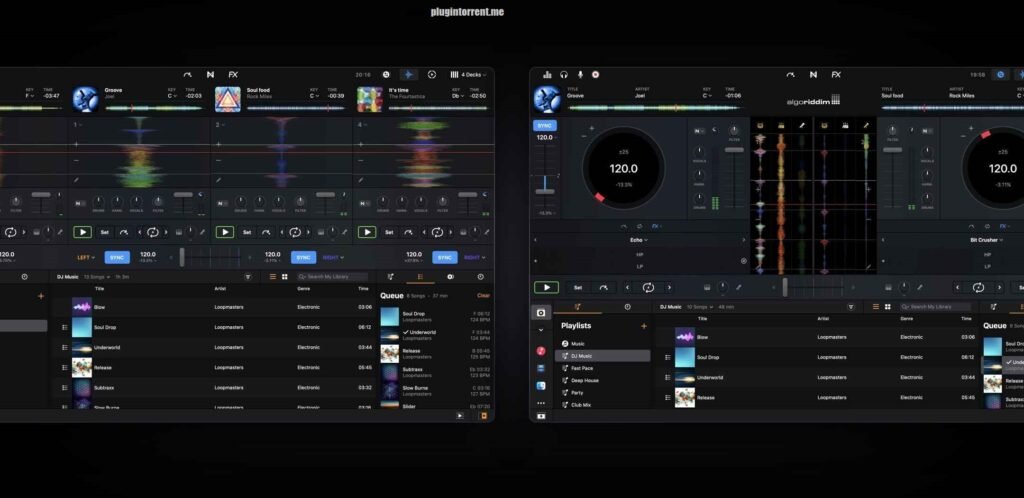Viewport: 1024px width, 498px height.
Task: Click the Neural Mix N icon in left window
Action: pos(210,74)
